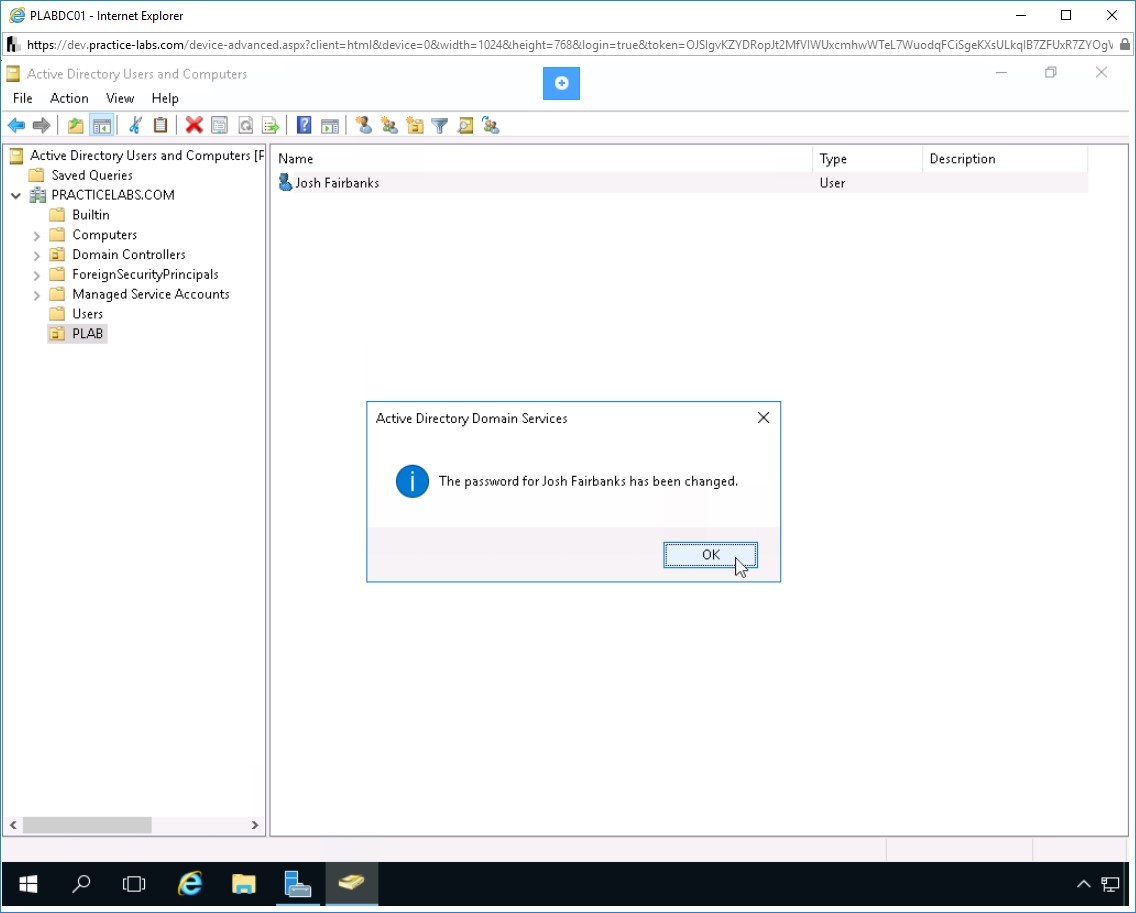The image size is (1136, 913).
Task: Open the View menu
Action: point(120,98)
